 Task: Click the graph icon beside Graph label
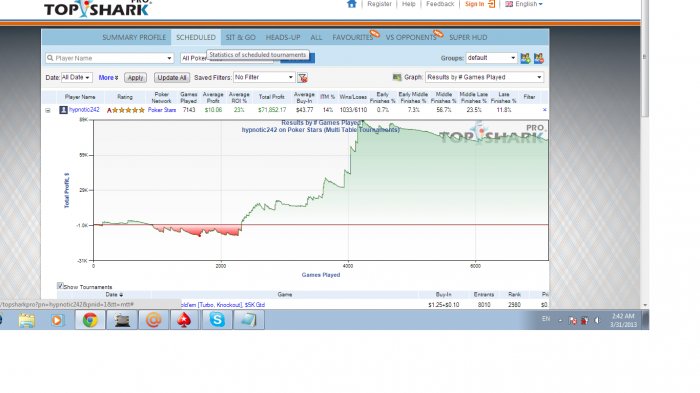click(397, 77)
